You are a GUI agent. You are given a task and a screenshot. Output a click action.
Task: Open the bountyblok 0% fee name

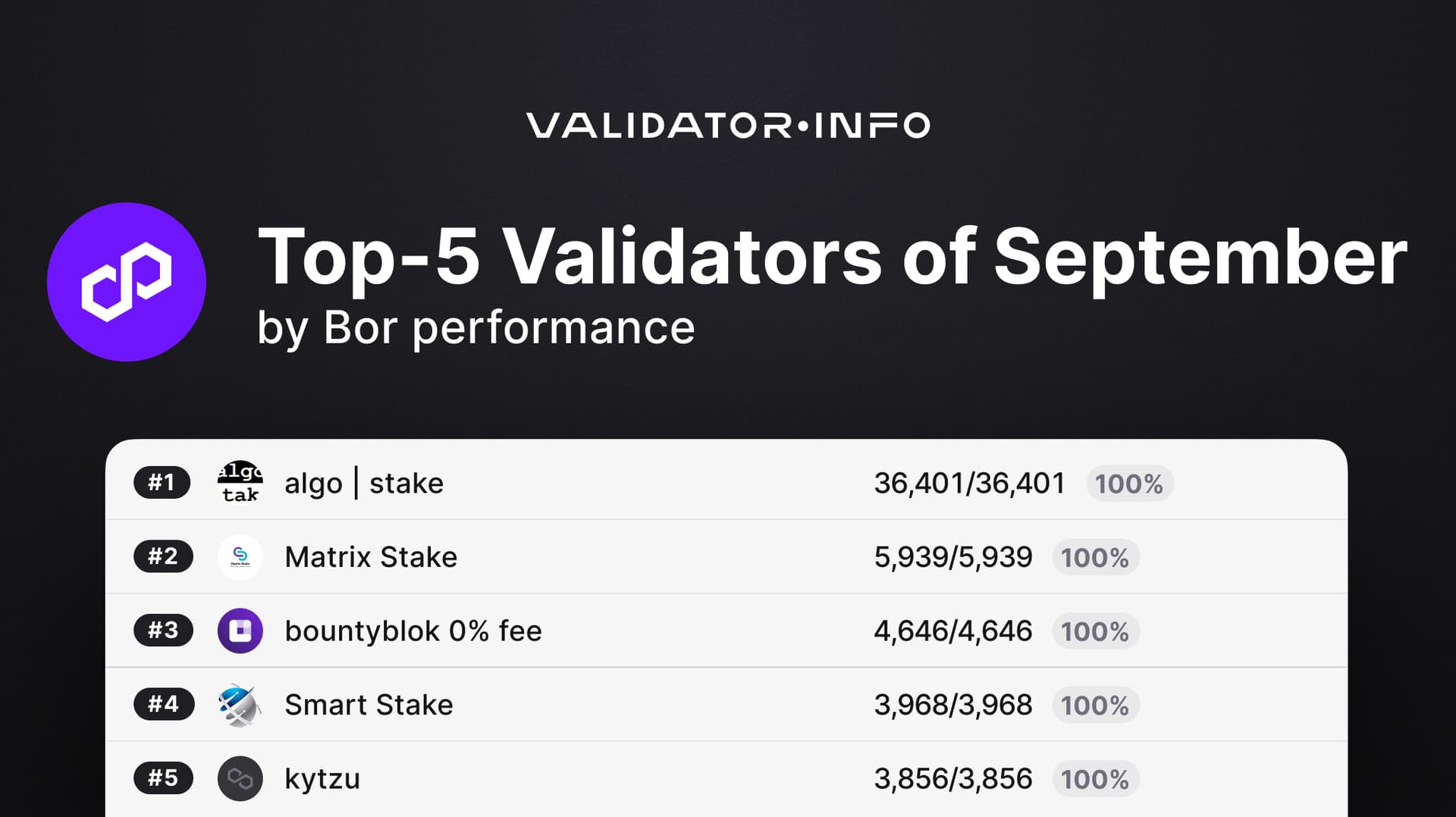[x=413, y=631]
